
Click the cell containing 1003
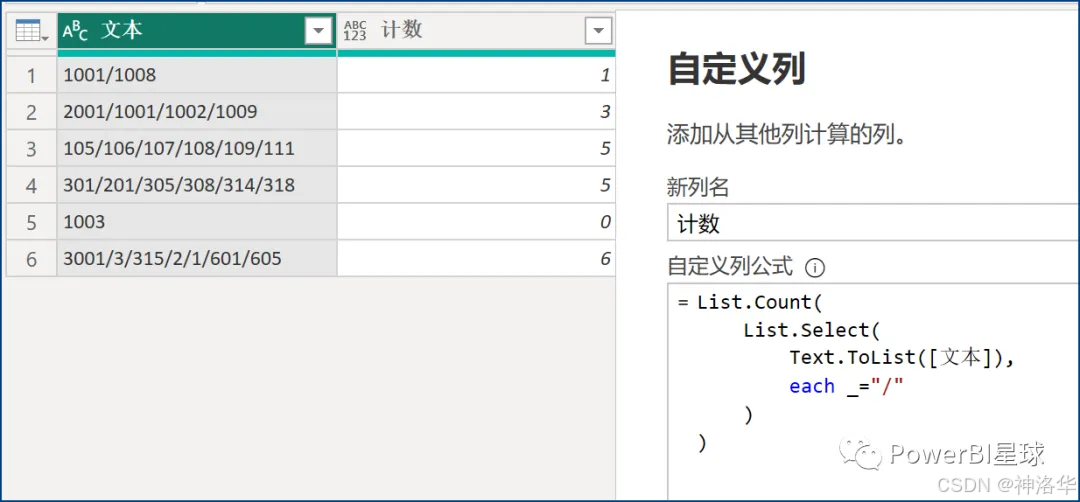tap(197, 222)
